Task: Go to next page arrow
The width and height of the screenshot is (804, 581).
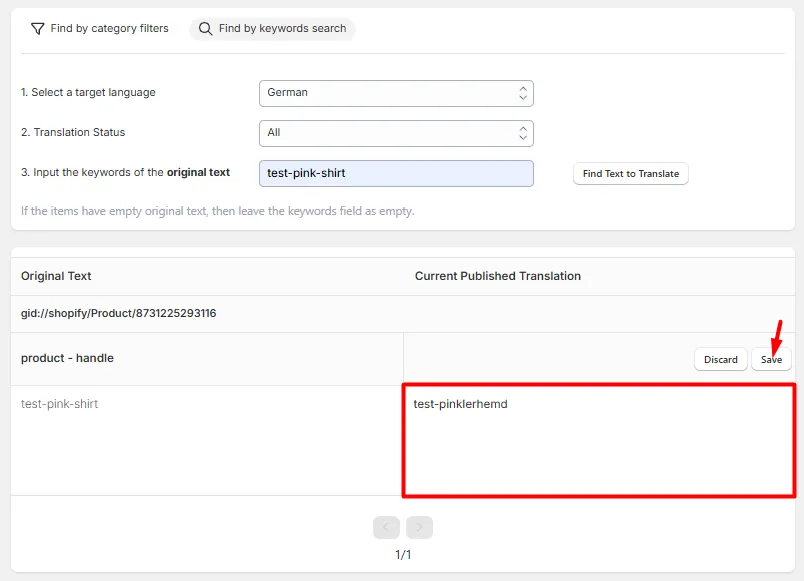Action: tap(419, 527)
